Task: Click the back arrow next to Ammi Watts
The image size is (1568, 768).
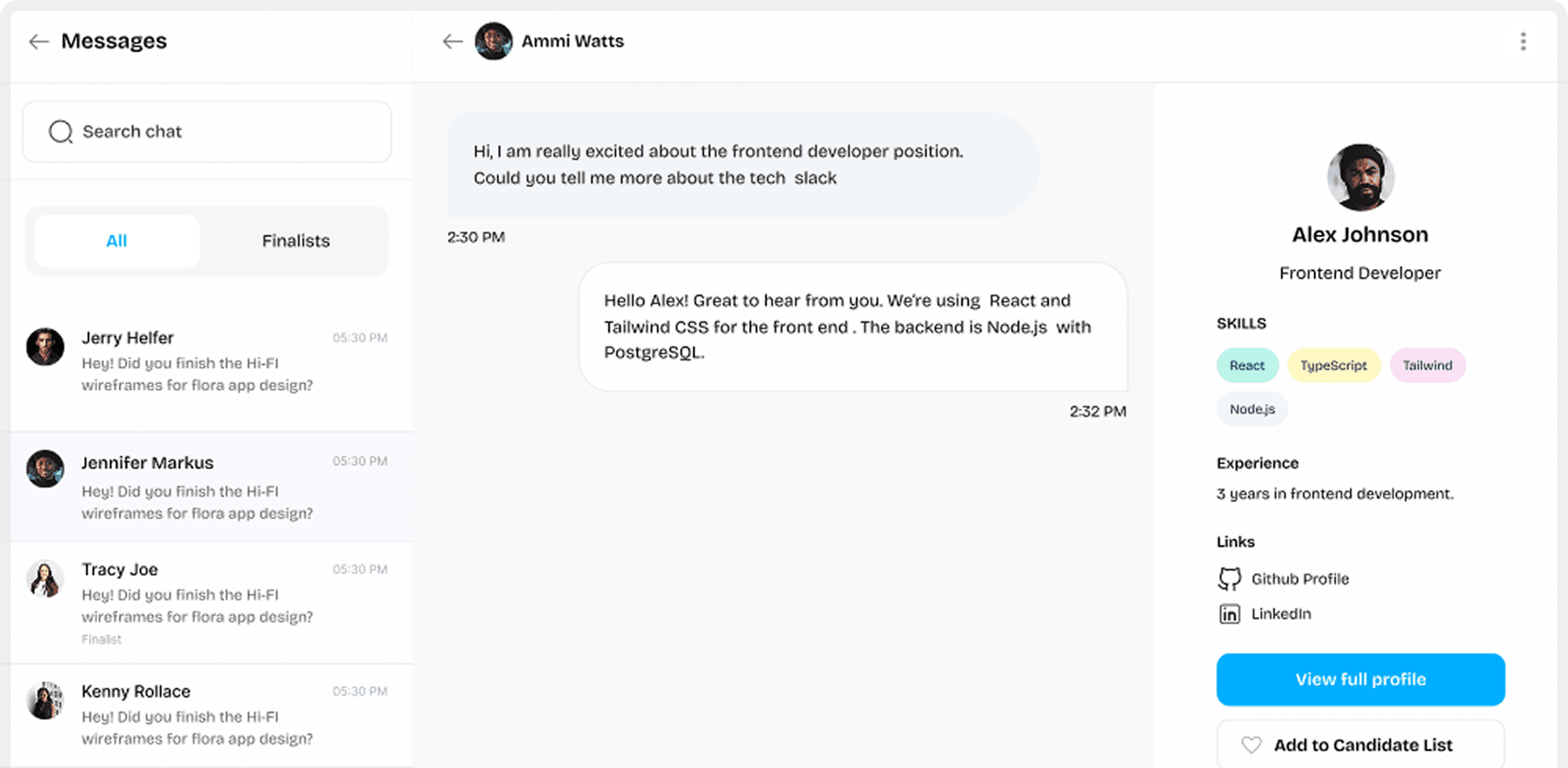Action: pos(453,42)
